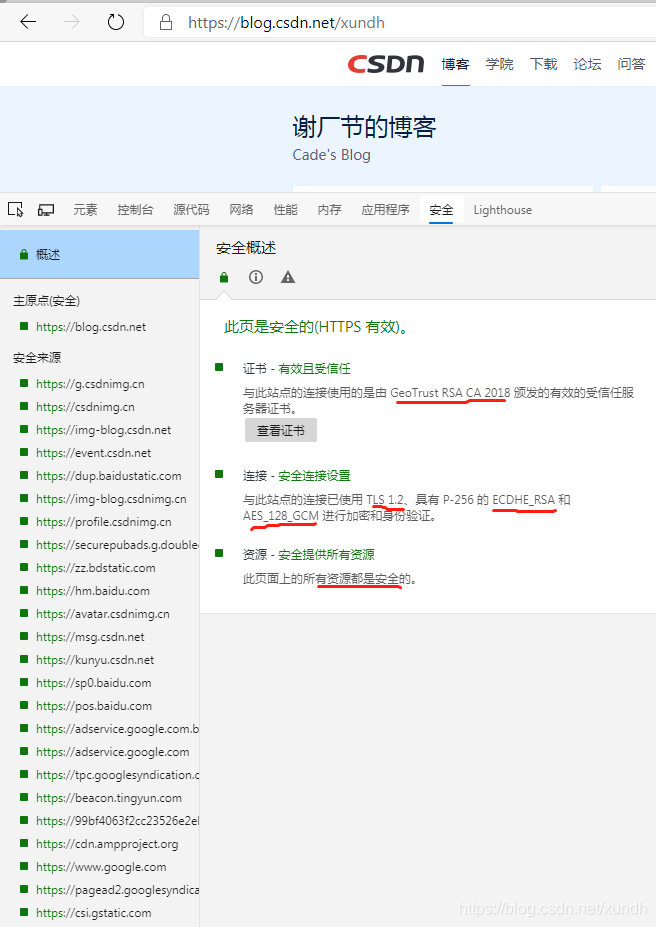The height and width of the screenshot is (927, 656).
Task: Select origin https://sp0.baidu.com
Action: [94, 683]
